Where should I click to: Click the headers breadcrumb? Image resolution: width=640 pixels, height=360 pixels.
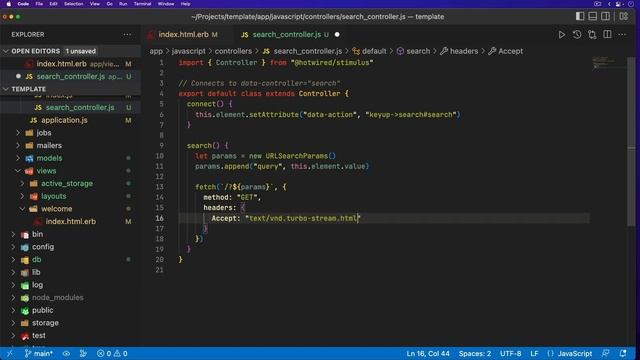point(459,51)
